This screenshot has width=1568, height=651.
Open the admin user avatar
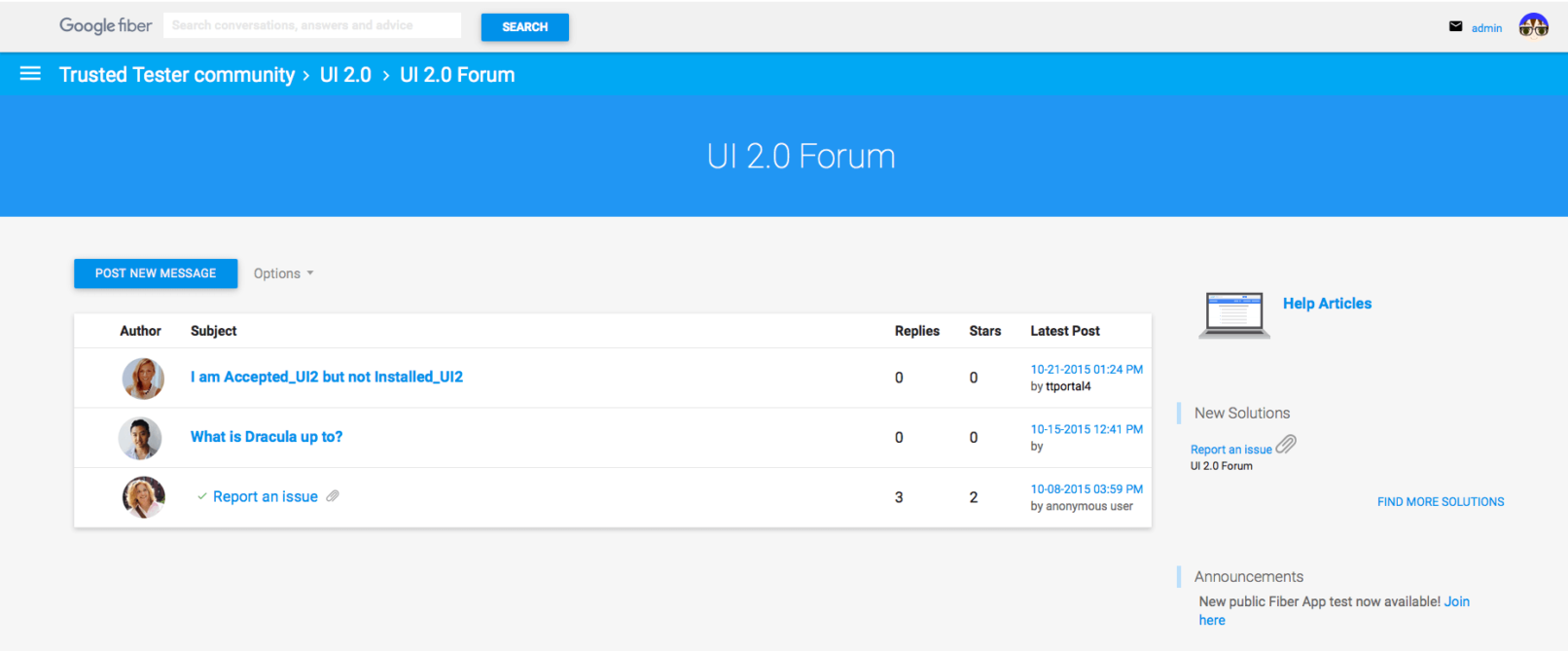(x=1533, y=26)
